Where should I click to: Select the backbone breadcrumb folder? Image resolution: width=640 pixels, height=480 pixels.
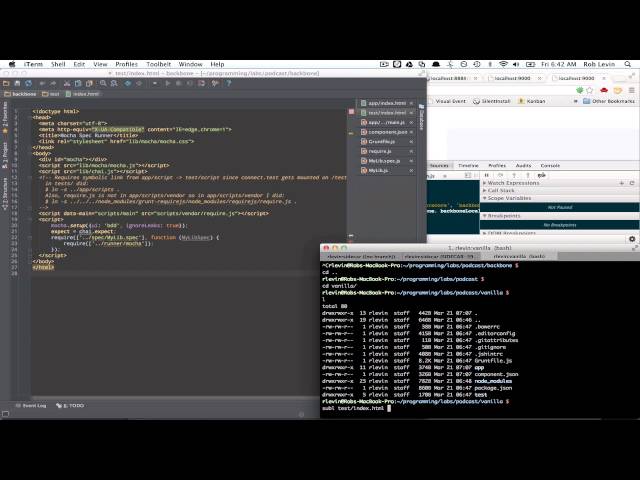click(x=20, y=94)
